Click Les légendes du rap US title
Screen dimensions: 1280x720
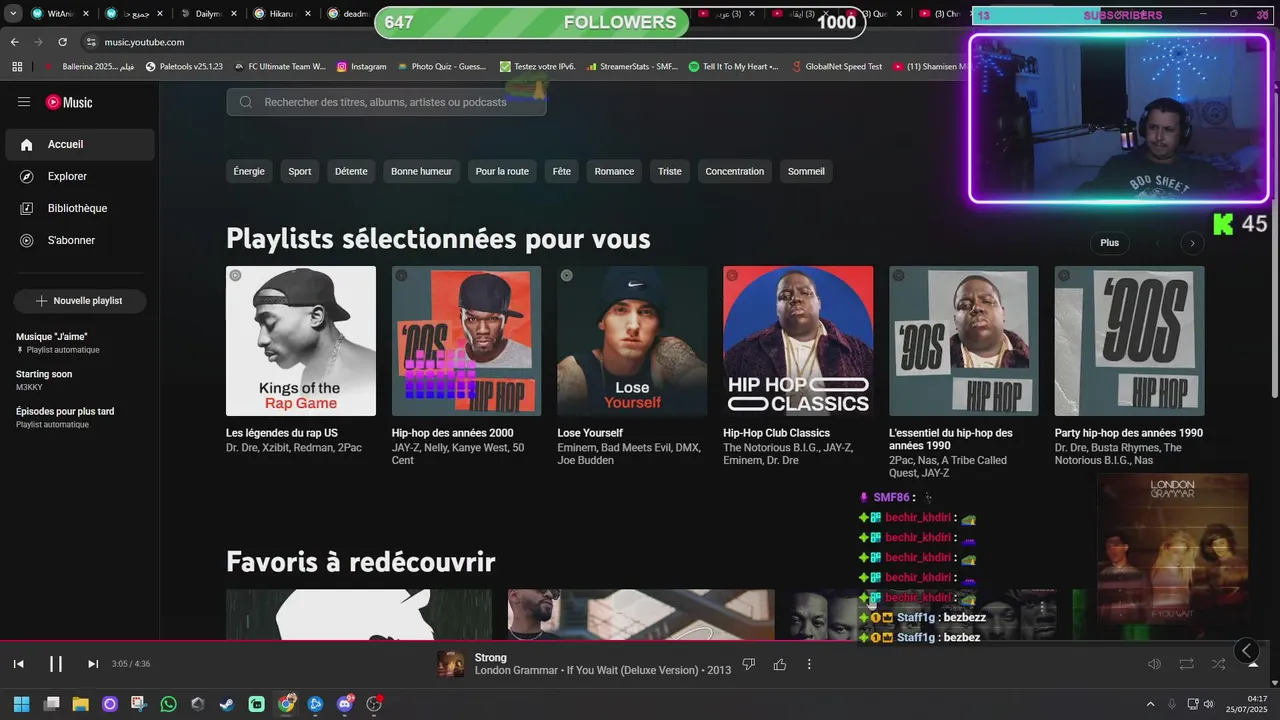pos(282,433)
